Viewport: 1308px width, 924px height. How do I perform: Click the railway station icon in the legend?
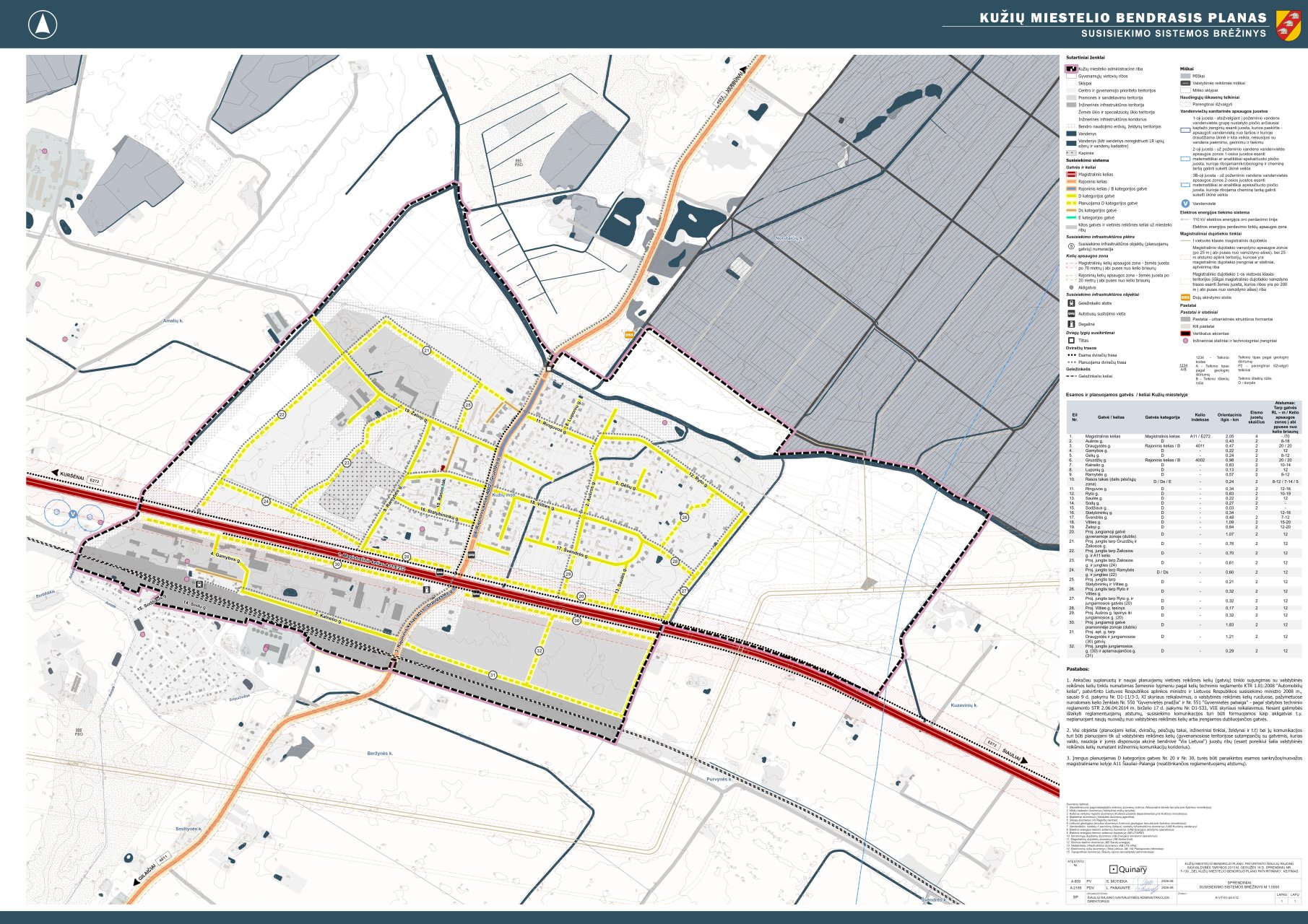coord(1071,303)
